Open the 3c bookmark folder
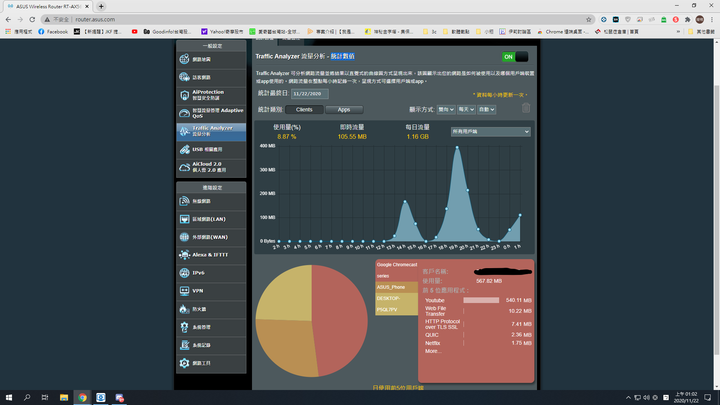 pyautogui.click(x=430, y=32)
